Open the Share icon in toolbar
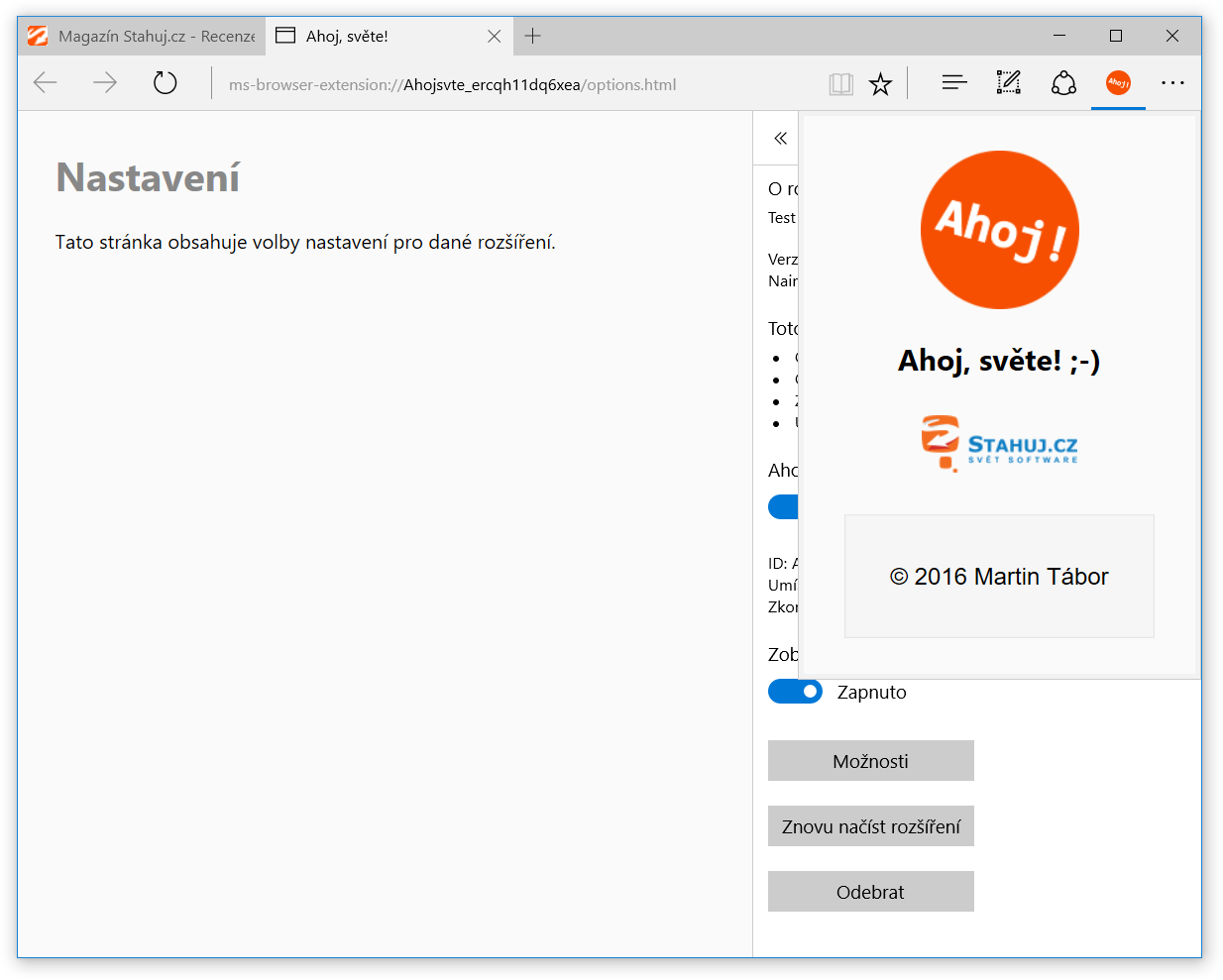The width and height of the screenshot is (1223, 980). (1064, 83)
